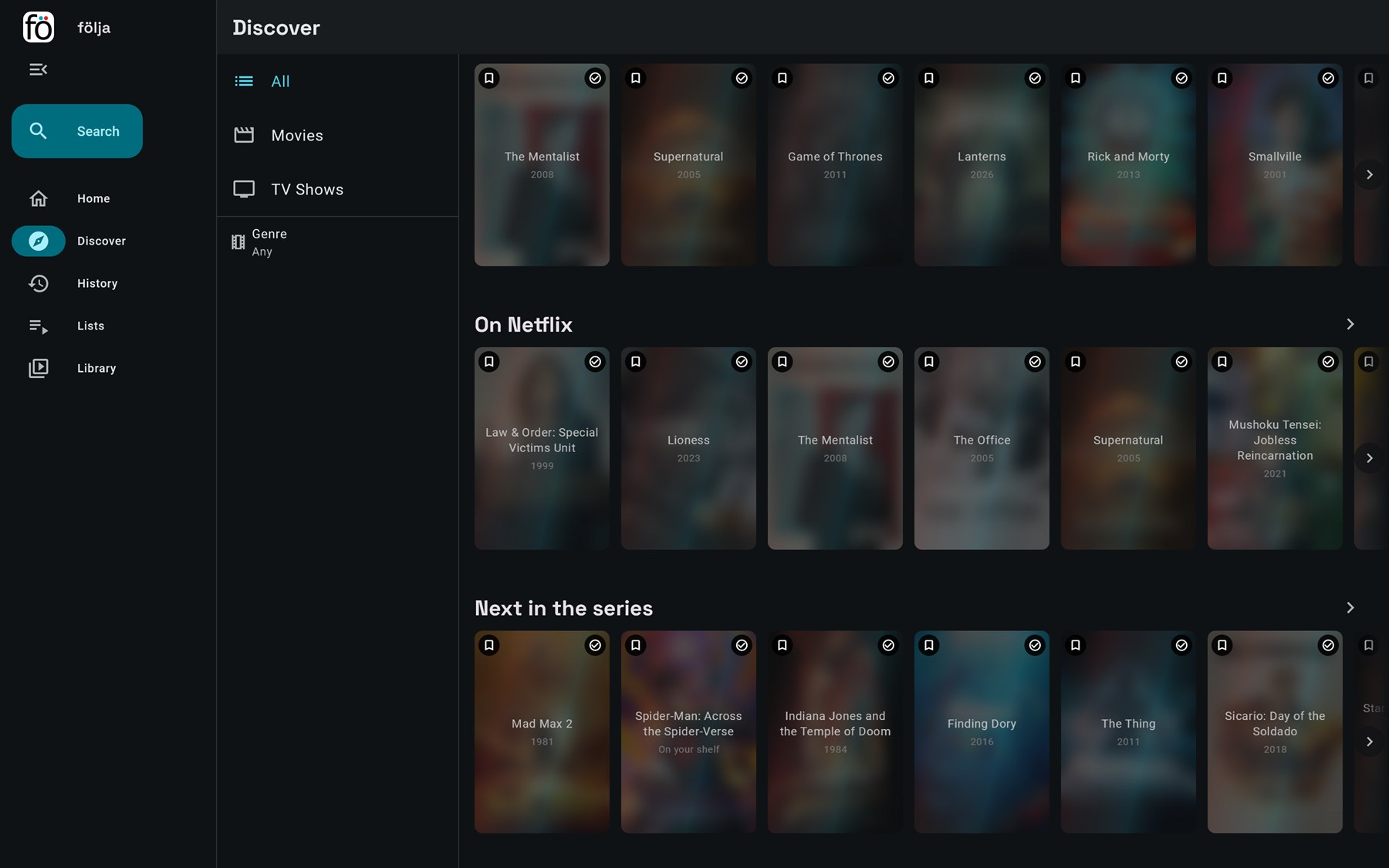
Task: Open the Genre filter dropdown
Action: [x=338, y=242]
